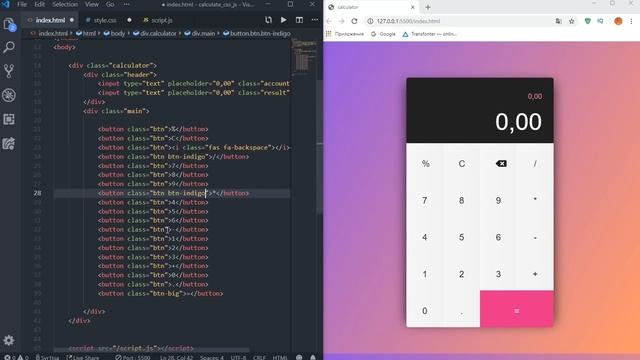Click the C clear button on calculator
Screen dimensions: 640x360
[462, 163]
